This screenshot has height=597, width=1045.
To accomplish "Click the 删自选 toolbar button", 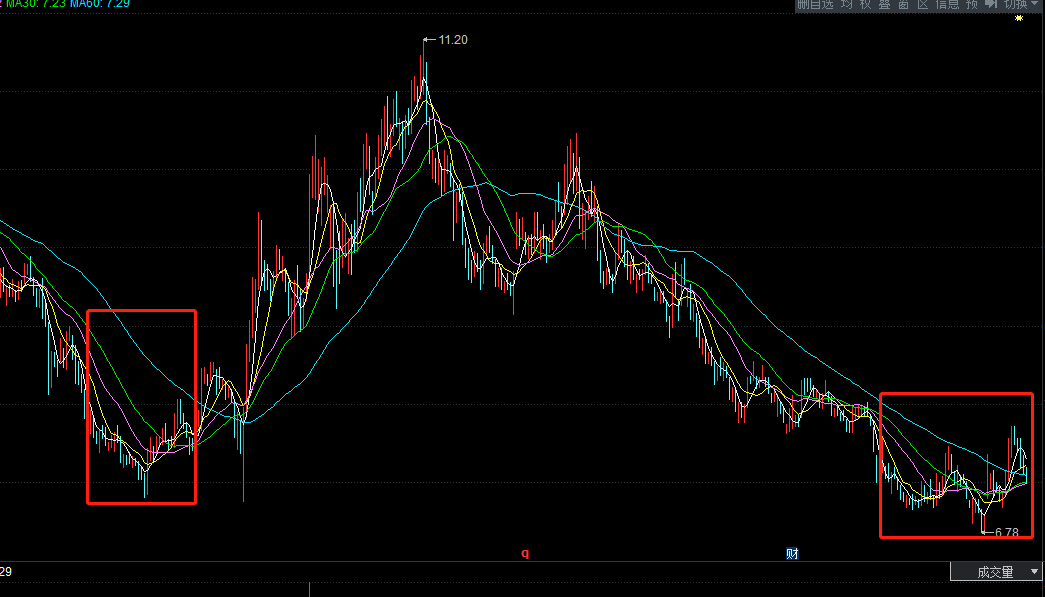I will pos(815,4).
